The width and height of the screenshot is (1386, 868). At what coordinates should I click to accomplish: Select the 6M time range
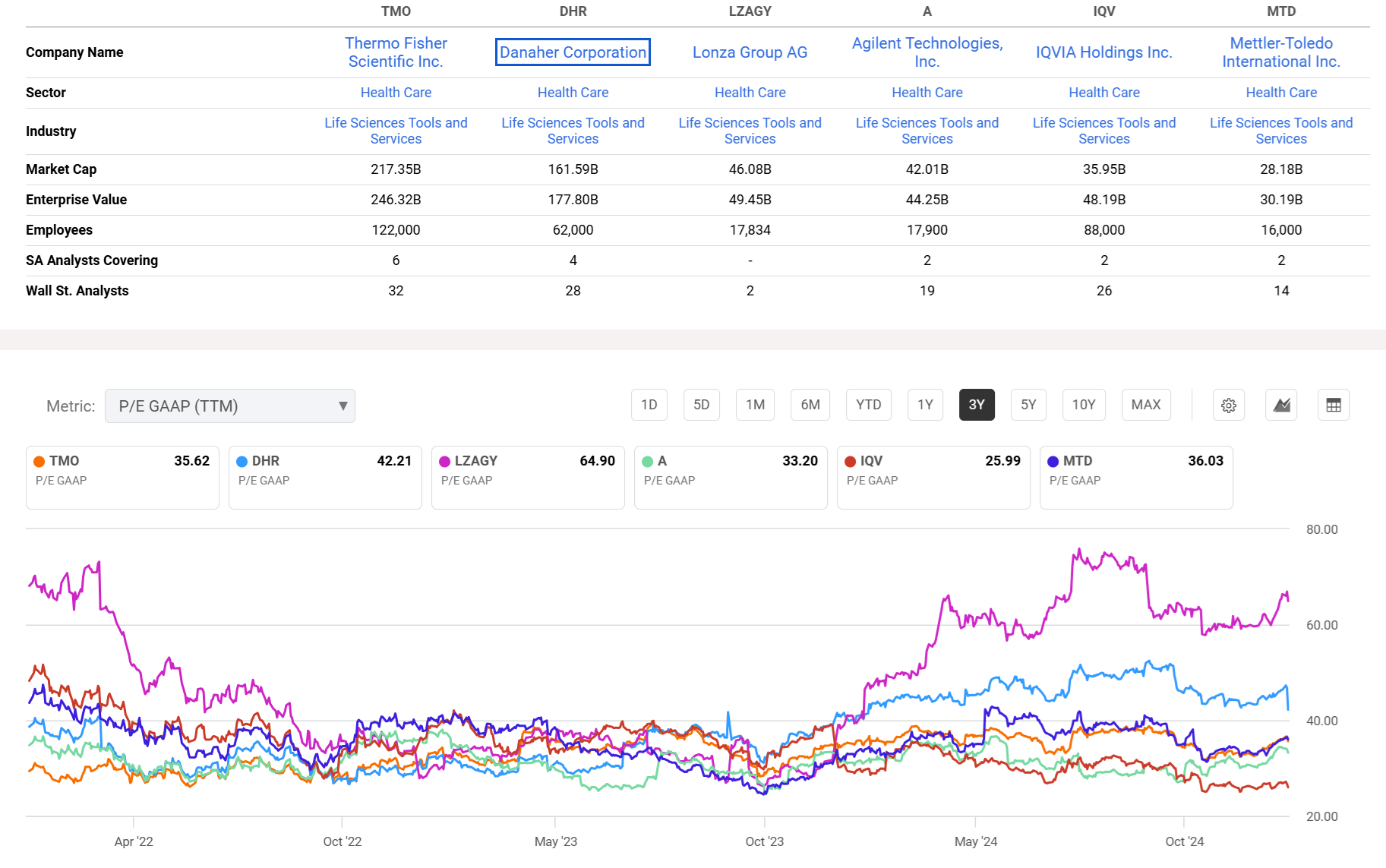[x=810, y=405]
